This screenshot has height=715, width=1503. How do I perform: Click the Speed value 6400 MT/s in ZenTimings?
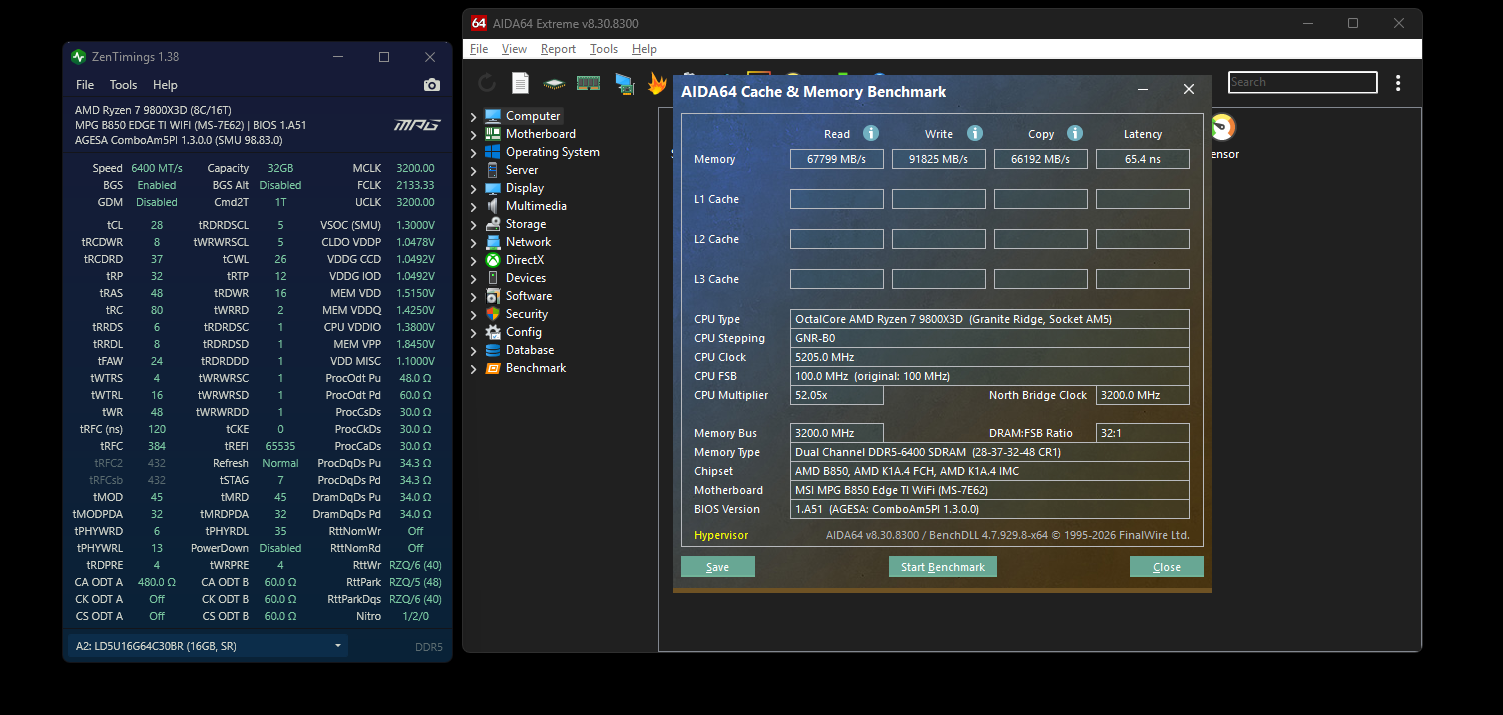click(x=157, y=168)
